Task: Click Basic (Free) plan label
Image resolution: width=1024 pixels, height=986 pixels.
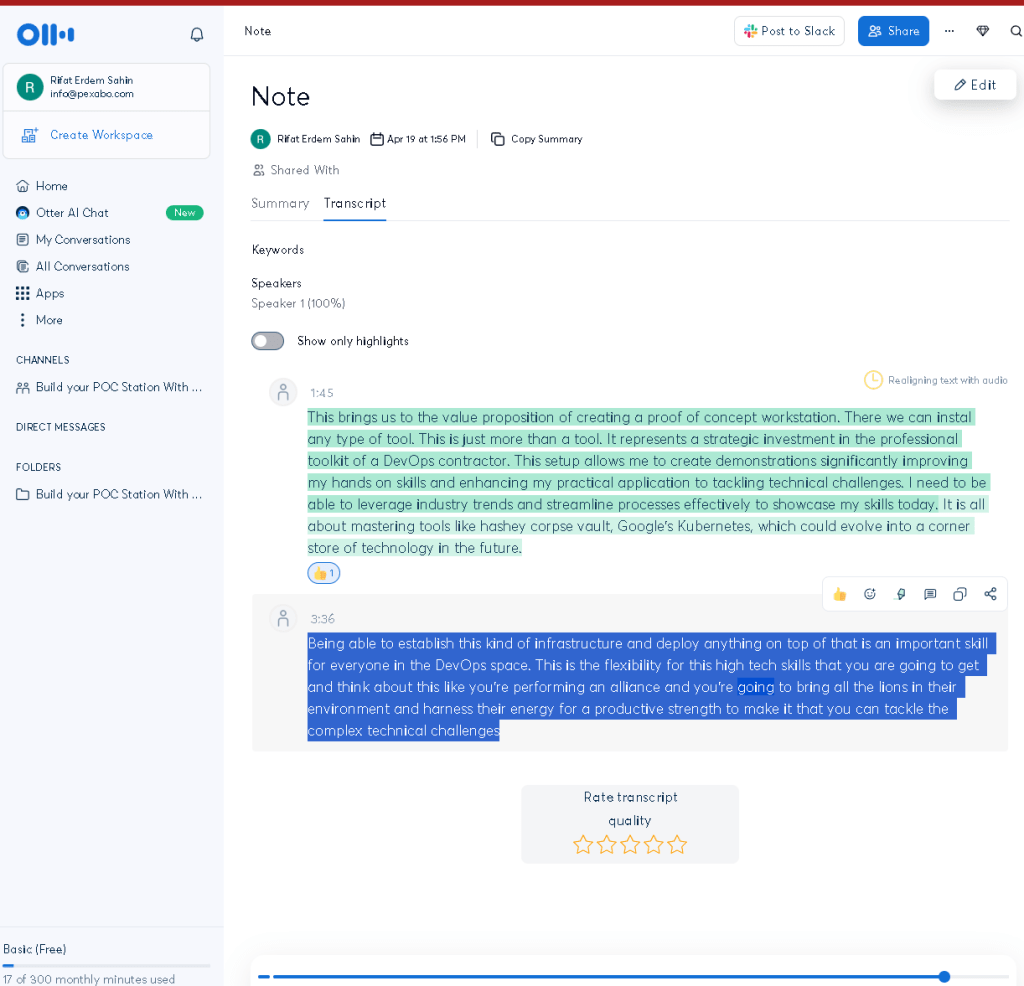Action: click(x=35, y=949)
